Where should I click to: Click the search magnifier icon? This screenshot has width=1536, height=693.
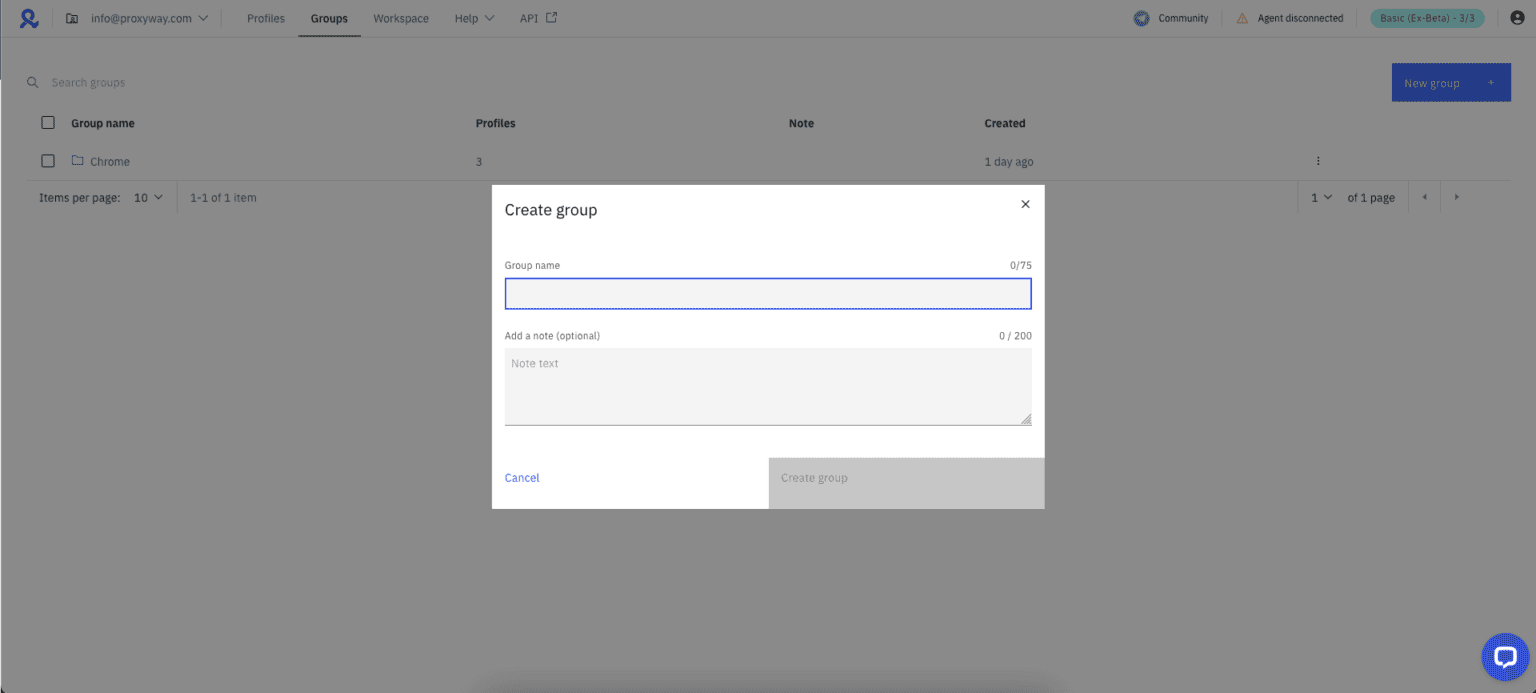point(32,82)
